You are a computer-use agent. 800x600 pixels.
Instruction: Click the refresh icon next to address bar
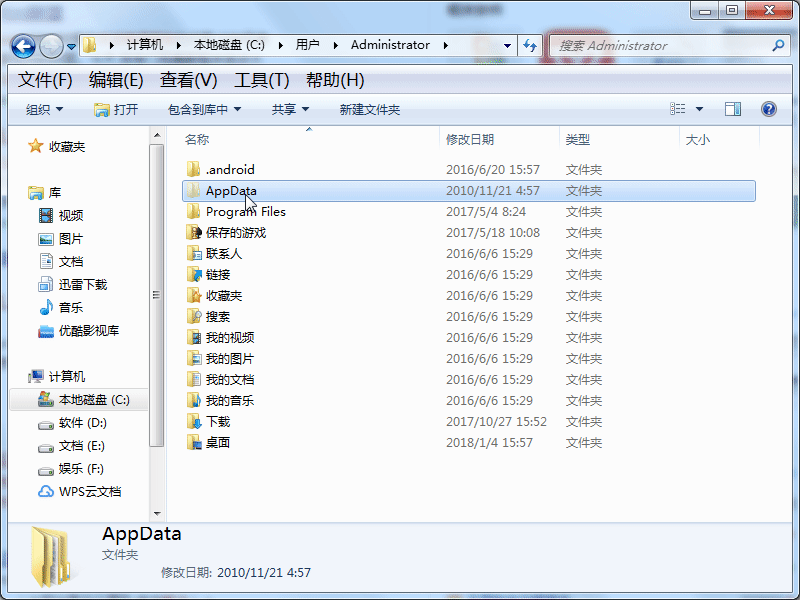(530, 46)
